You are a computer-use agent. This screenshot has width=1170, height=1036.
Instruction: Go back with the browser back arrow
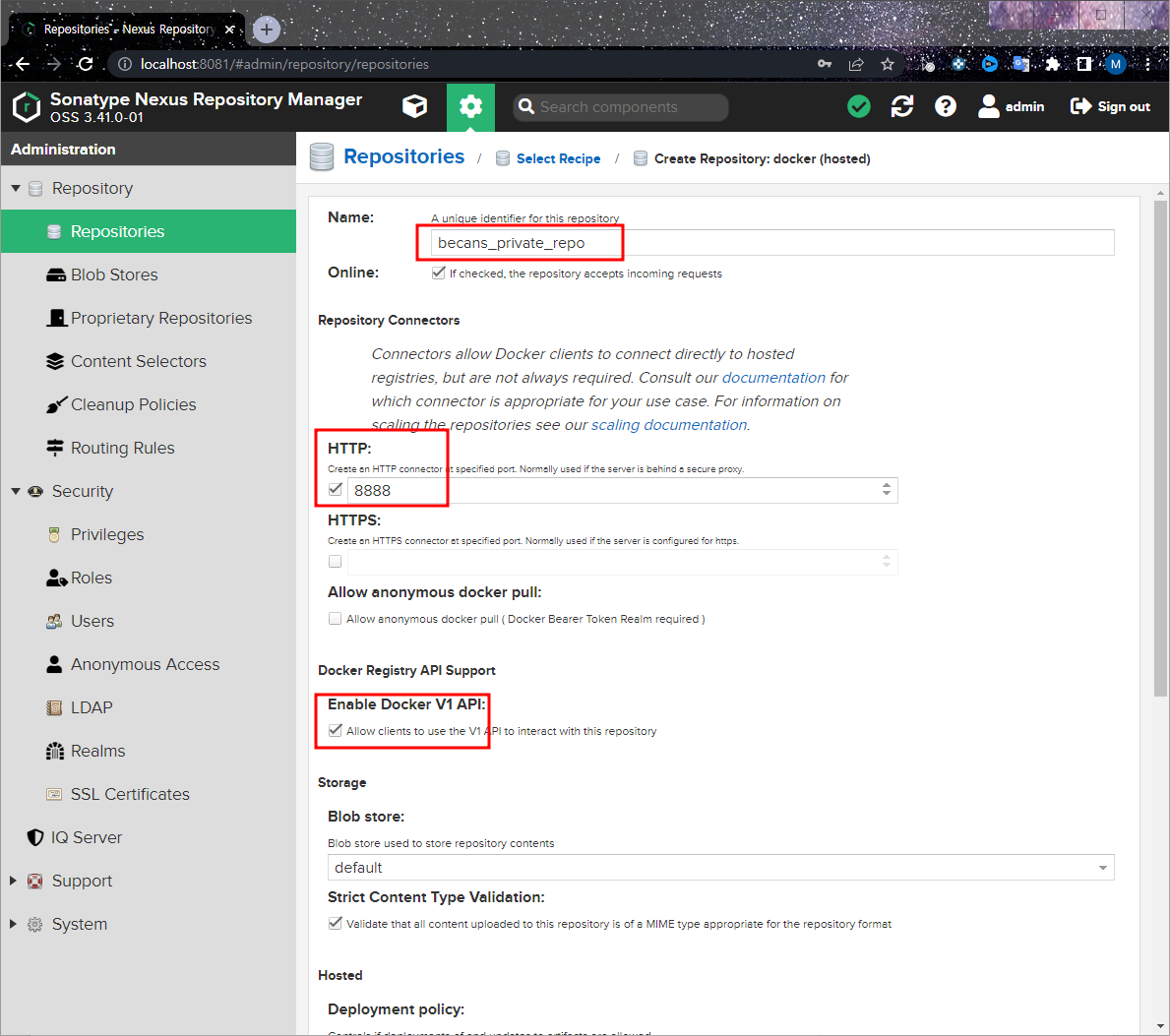tap(23, 64)
